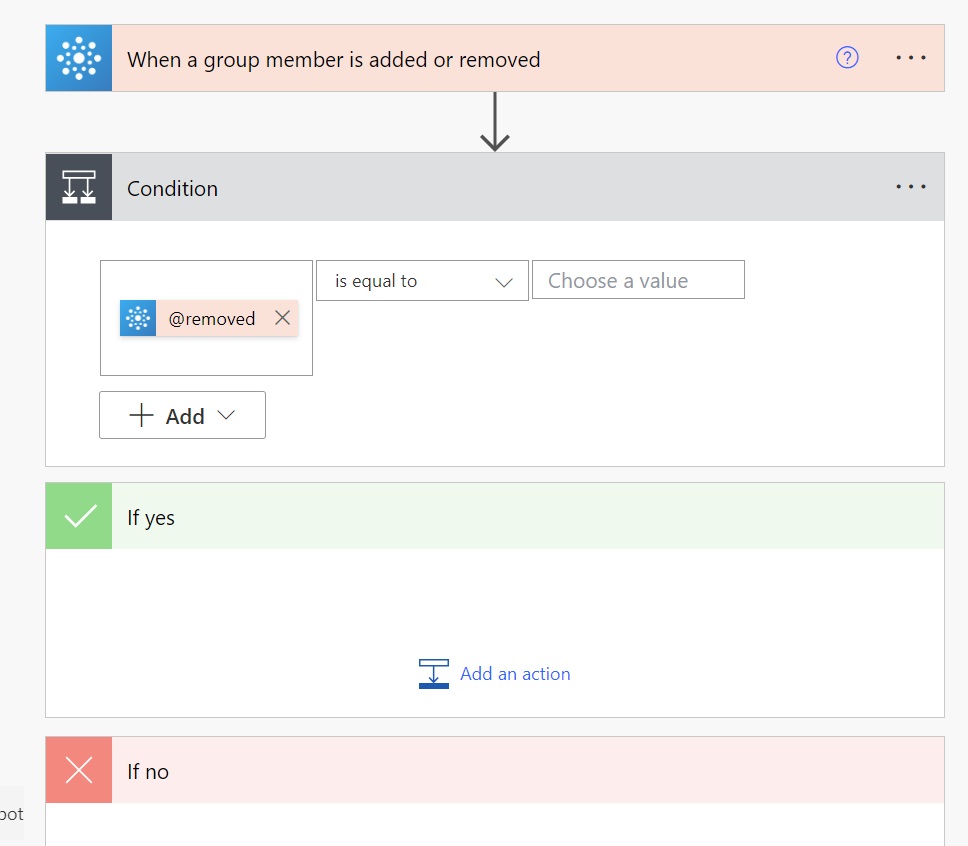Click the Add an action insert icon
The image size is (968, 846).
click(x=433, y=674)
